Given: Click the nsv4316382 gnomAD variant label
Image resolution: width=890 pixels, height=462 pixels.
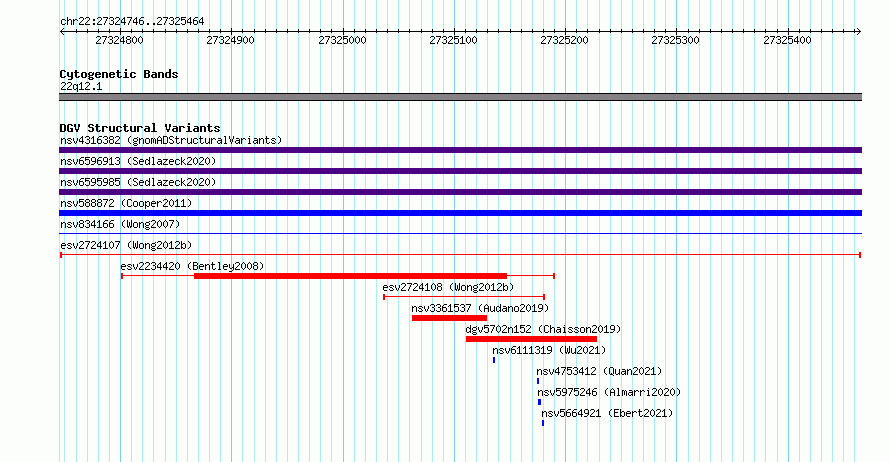Looking at the screenshot, I should 171,140.
